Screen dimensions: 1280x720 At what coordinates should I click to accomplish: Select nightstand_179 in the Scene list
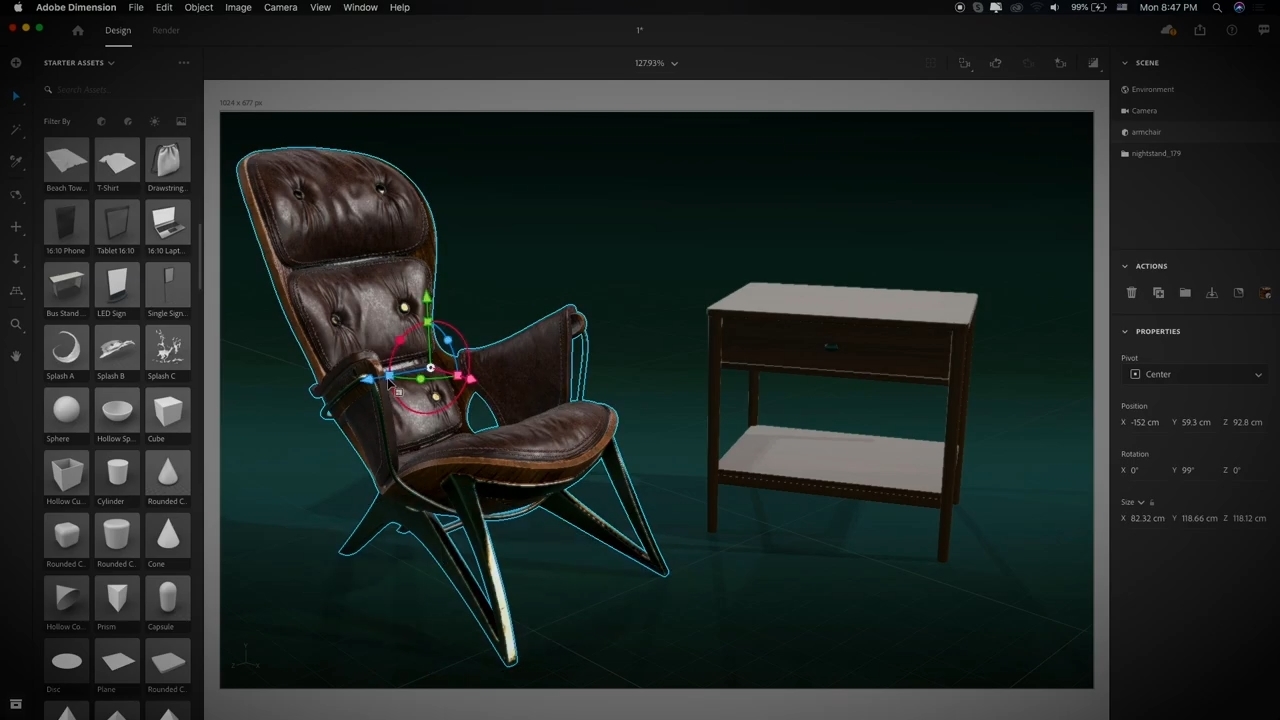[x=1156, y=154]
